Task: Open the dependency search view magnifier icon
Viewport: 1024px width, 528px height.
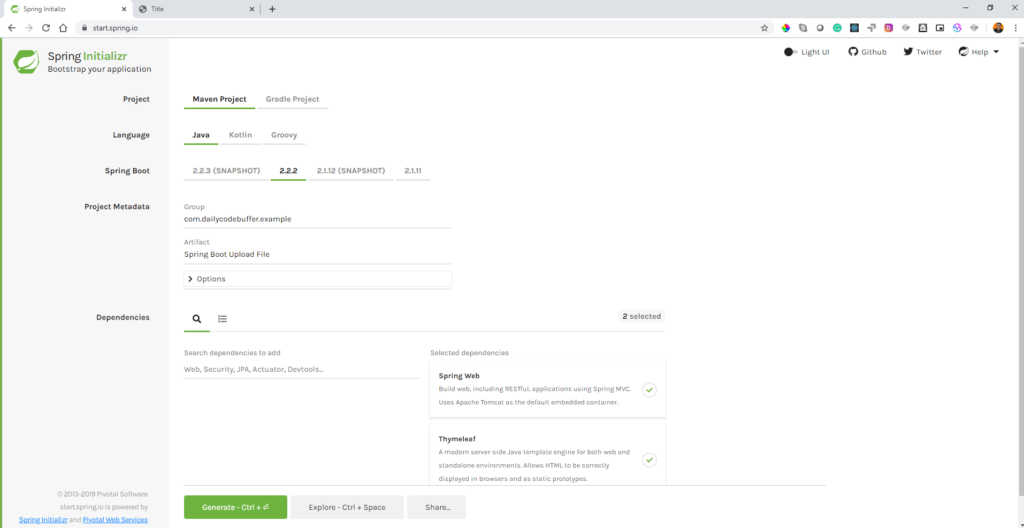Action: pos(197,319)
